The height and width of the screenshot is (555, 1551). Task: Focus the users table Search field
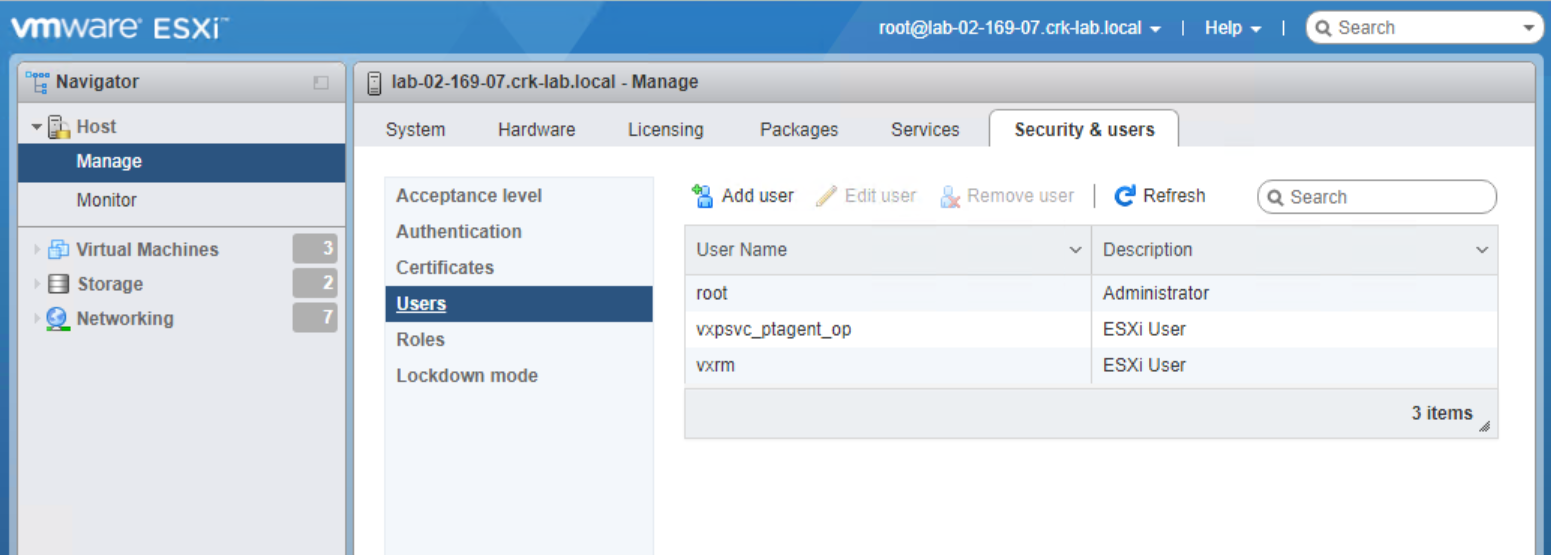click(1377, 197)
